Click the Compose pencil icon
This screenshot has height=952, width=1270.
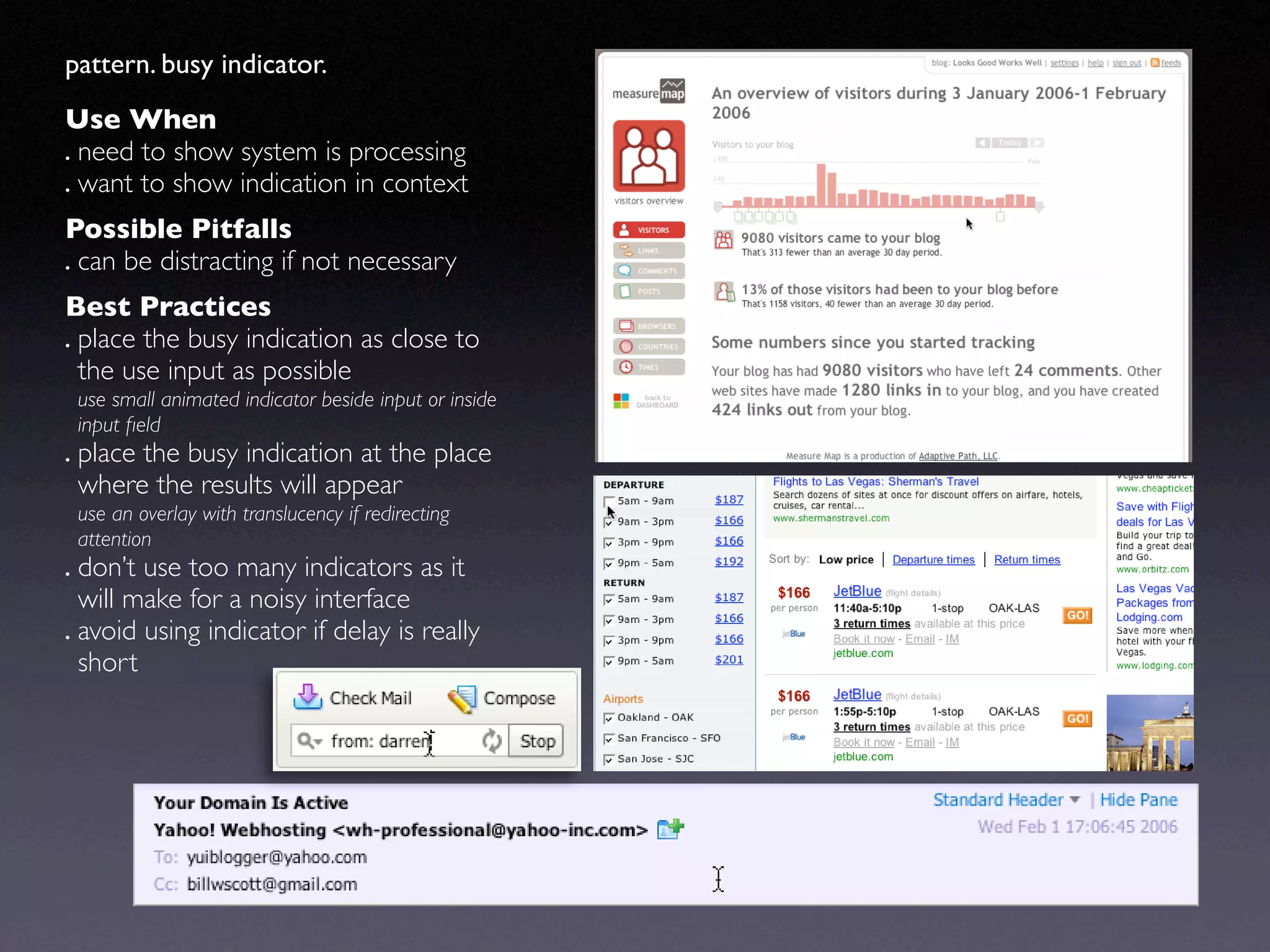(462, 699)
